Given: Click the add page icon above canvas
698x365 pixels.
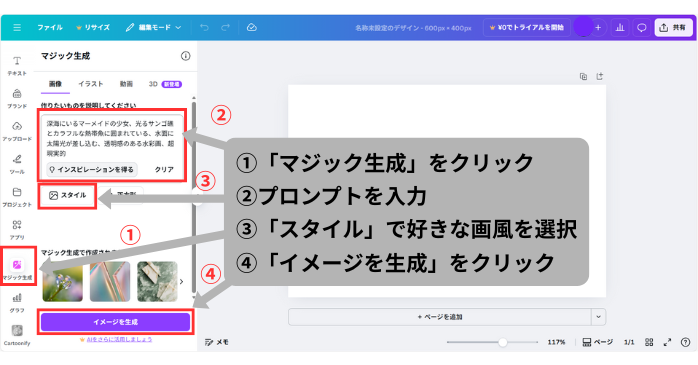Looking at the screenshot, I should [x=600, y=77].
